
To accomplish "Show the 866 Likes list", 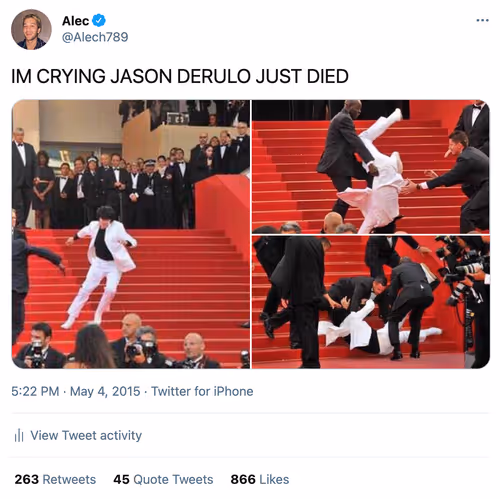I will (260, 479).
